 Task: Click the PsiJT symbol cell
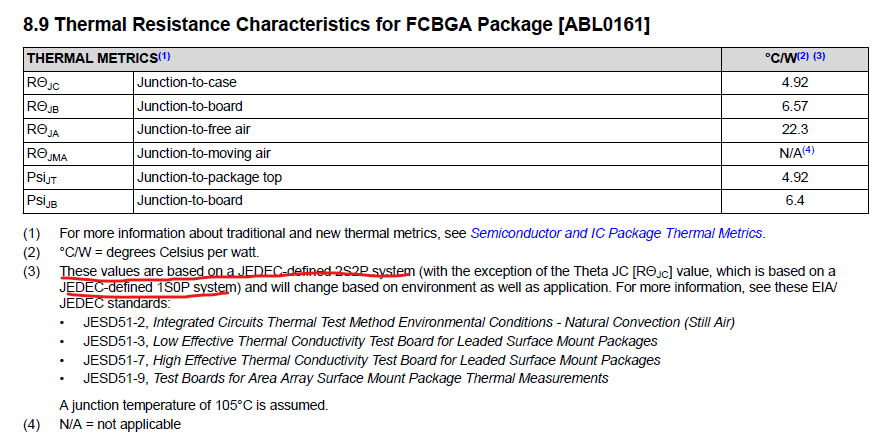coord(79,177)
